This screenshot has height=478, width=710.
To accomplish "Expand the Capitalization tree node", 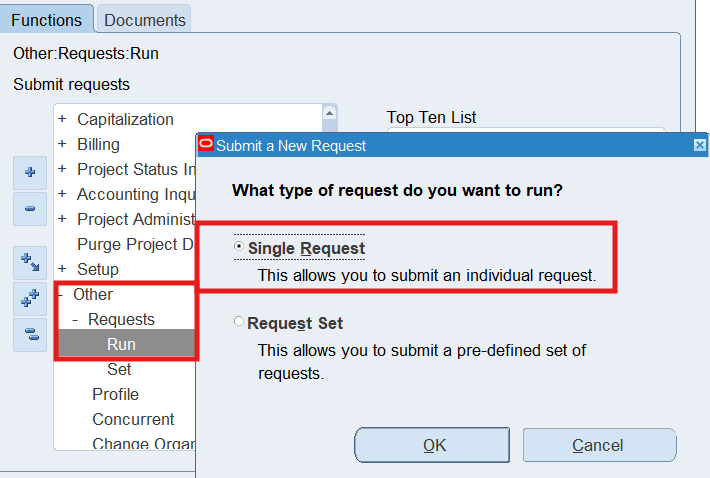I will [x=62, y=119].
